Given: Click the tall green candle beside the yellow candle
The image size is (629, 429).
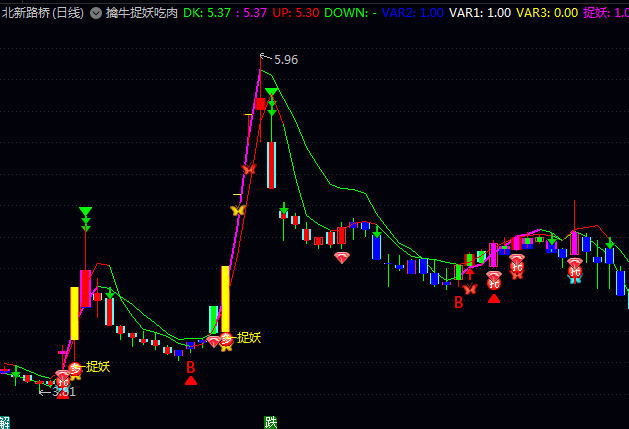Looking at the screenshot, I should [213, 319].
